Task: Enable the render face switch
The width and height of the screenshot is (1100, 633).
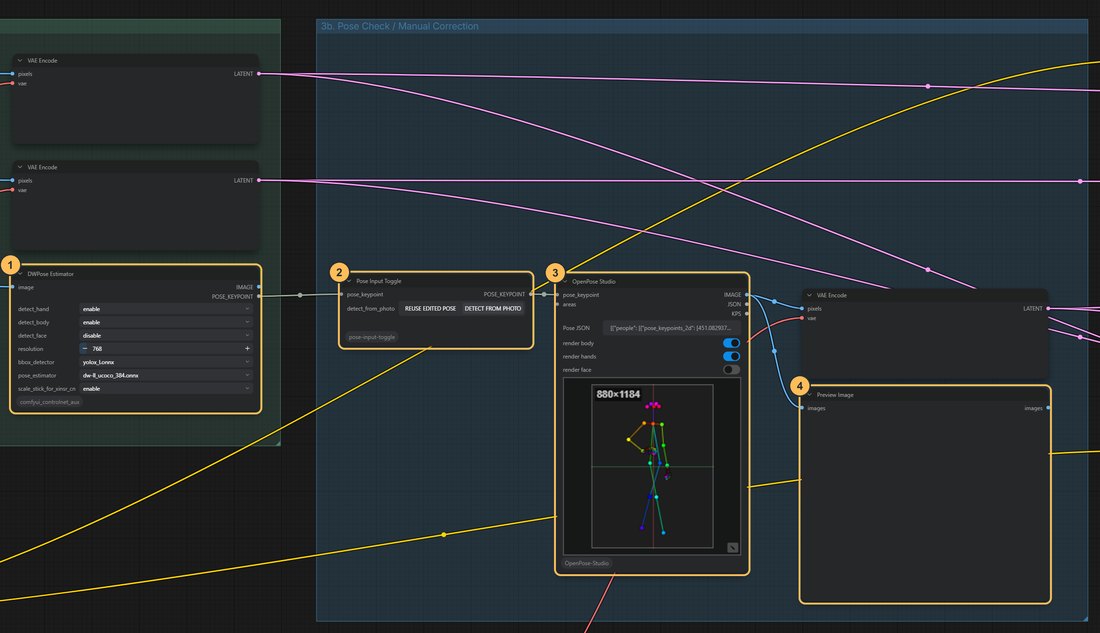Action: pos(731,370)
